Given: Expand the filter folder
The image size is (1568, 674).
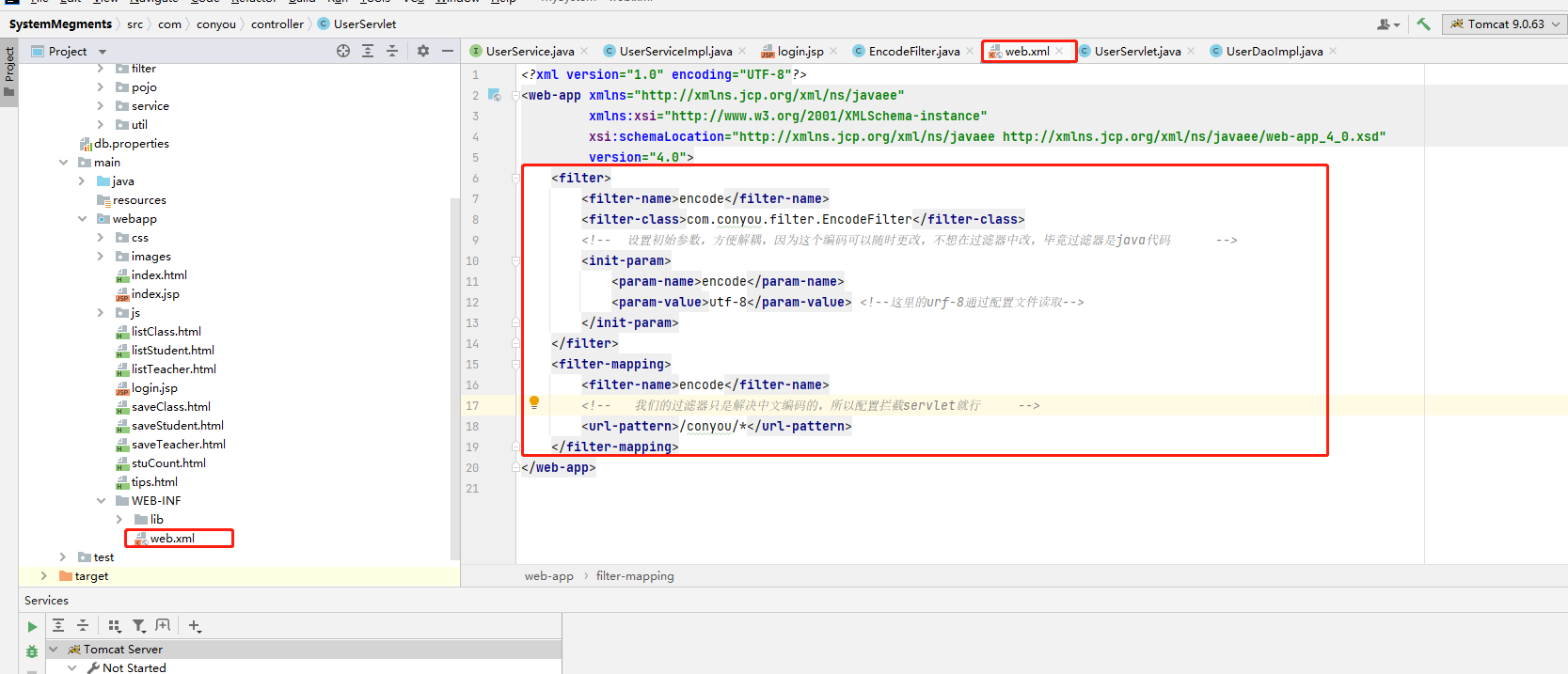Looking at the screenshot, I should pyautogui.click(x=101, y=69).
